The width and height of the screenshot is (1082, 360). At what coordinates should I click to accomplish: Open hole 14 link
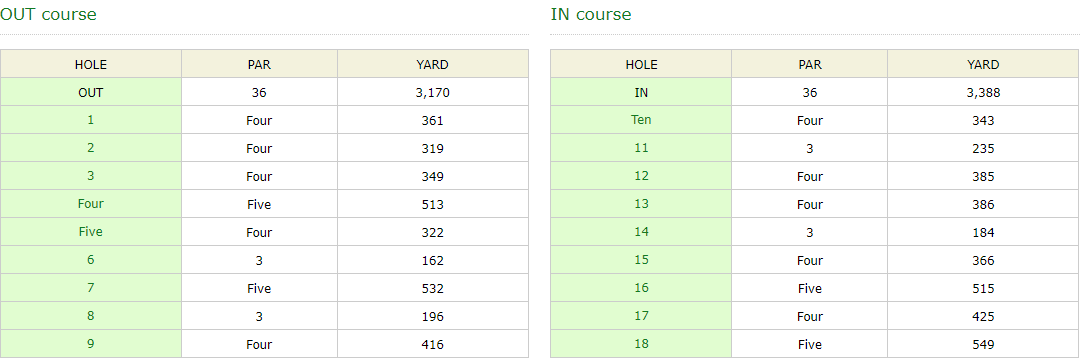point(641,232)
